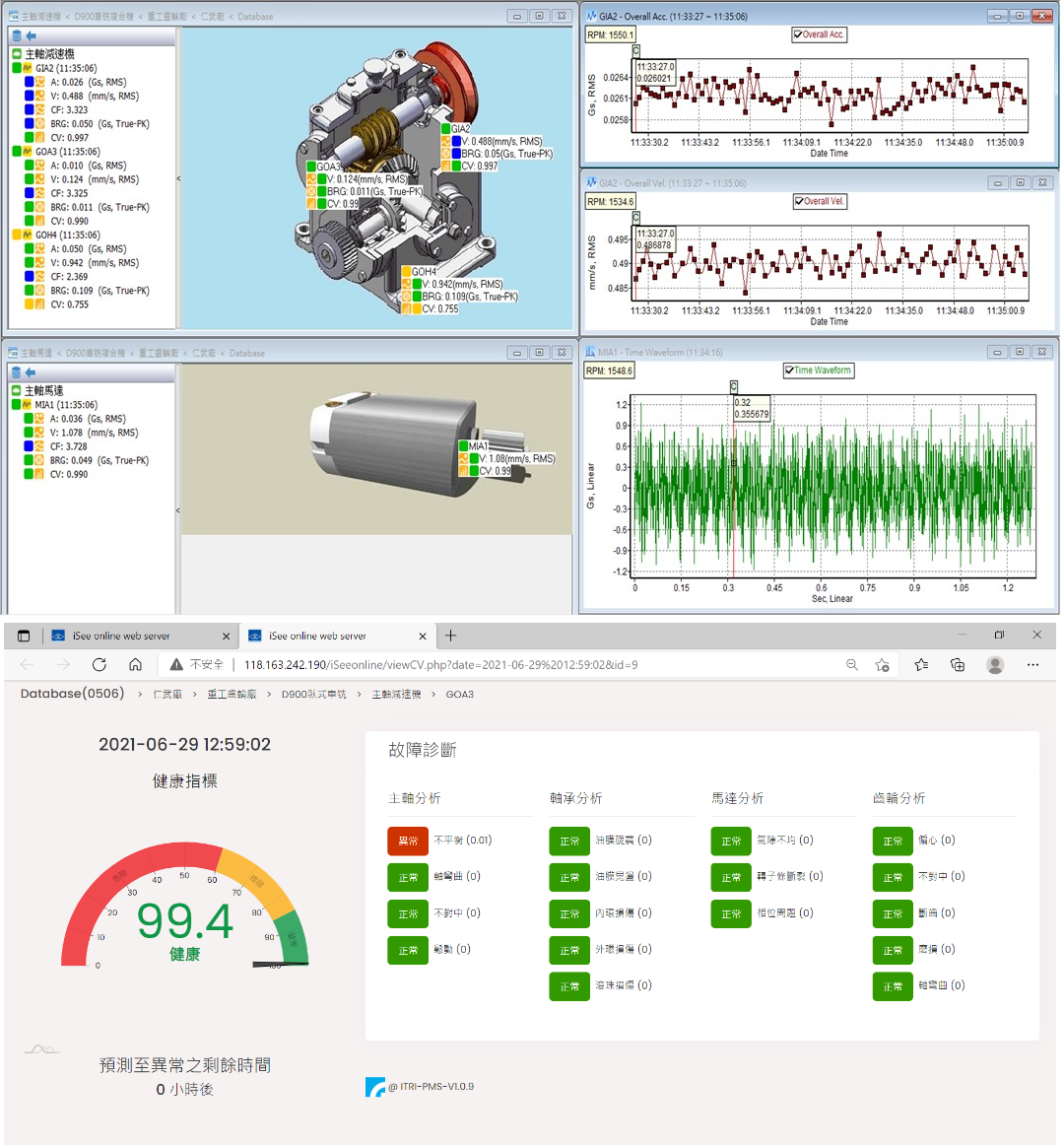The width and height of the screenshot is (1064, 1145).
Task: Click database icon in 主軸減速機 panel toolbar
Action: (17, 35)
